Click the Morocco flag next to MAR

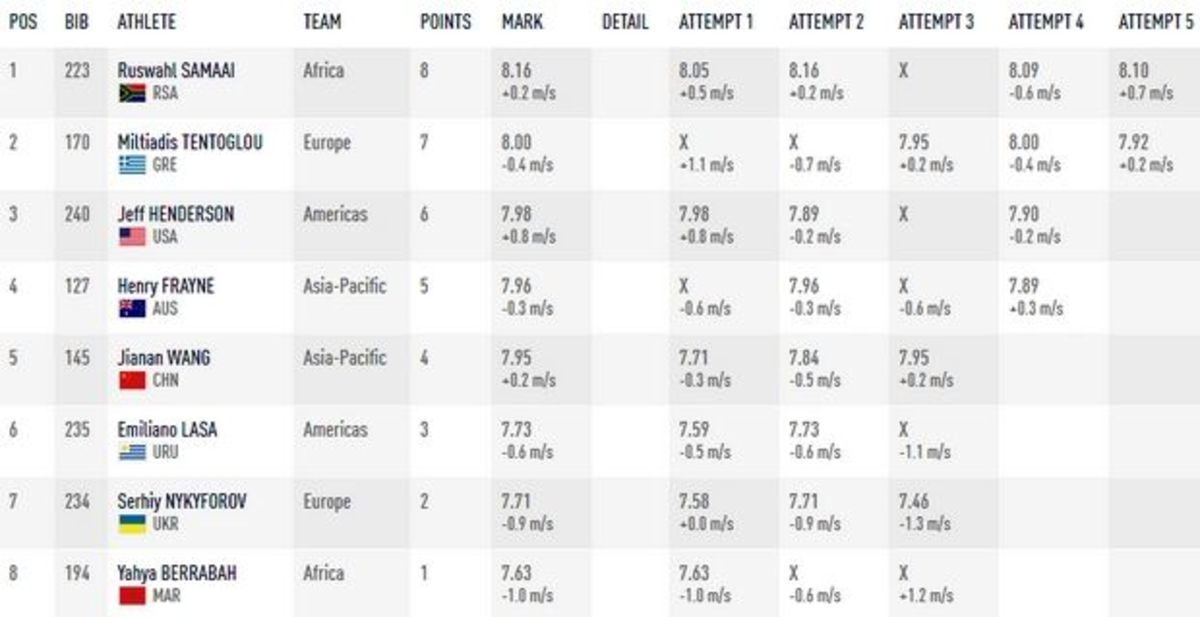coord(132,596)
